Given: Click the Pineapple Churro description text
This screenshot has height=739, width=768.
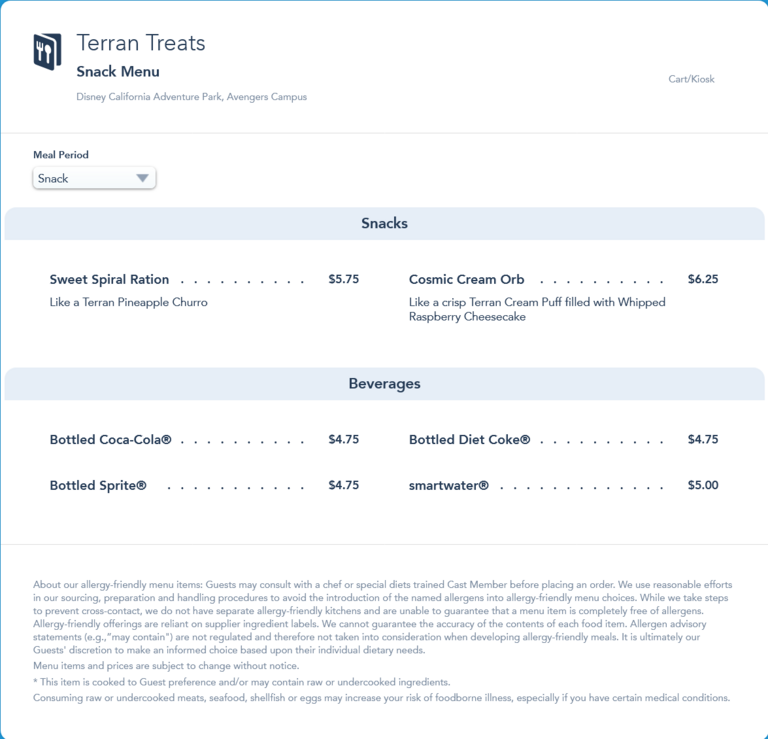Looking at the screenshot, I should click(128, 302).
